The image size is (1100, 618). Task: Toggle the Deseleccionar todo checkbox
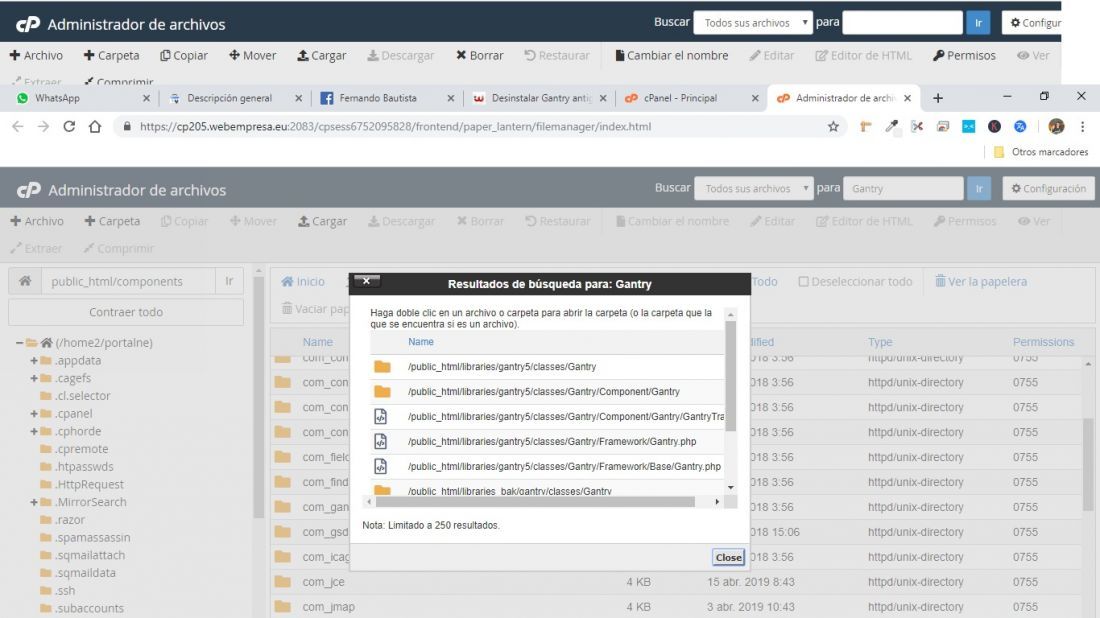(x=803, y=281)
